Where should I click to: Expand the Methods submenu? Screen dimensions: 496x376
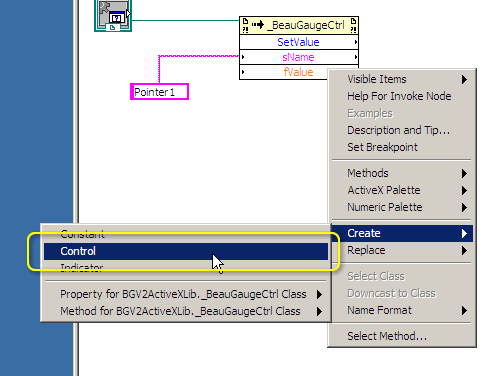click(402, 173)
